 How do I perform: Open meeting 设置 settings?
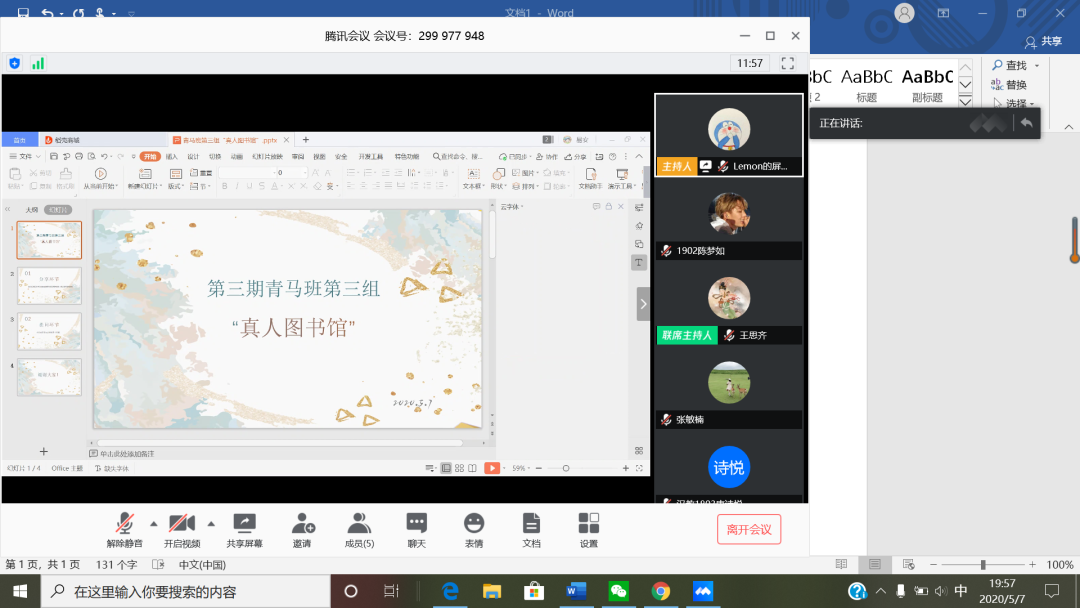(x=589, y=529)
